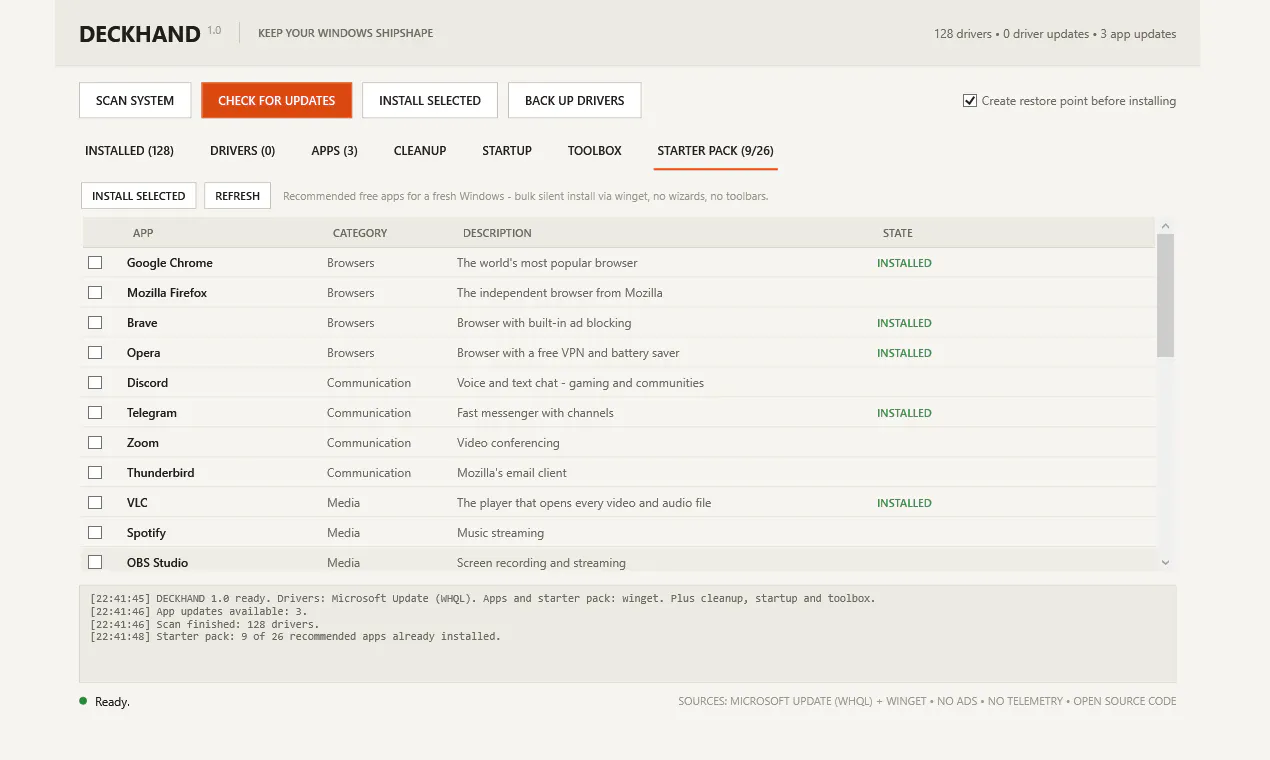The height and width of the screenshot is (760, 1270).
Task: Check the VLC checkbox
Action: (95, 503)
